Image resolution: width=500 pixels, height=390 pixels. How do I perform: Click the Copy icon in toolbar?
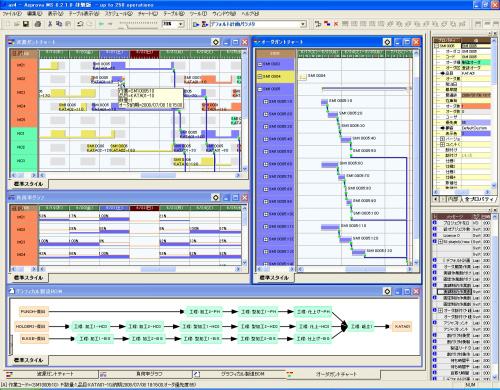[x=59, y=24]
